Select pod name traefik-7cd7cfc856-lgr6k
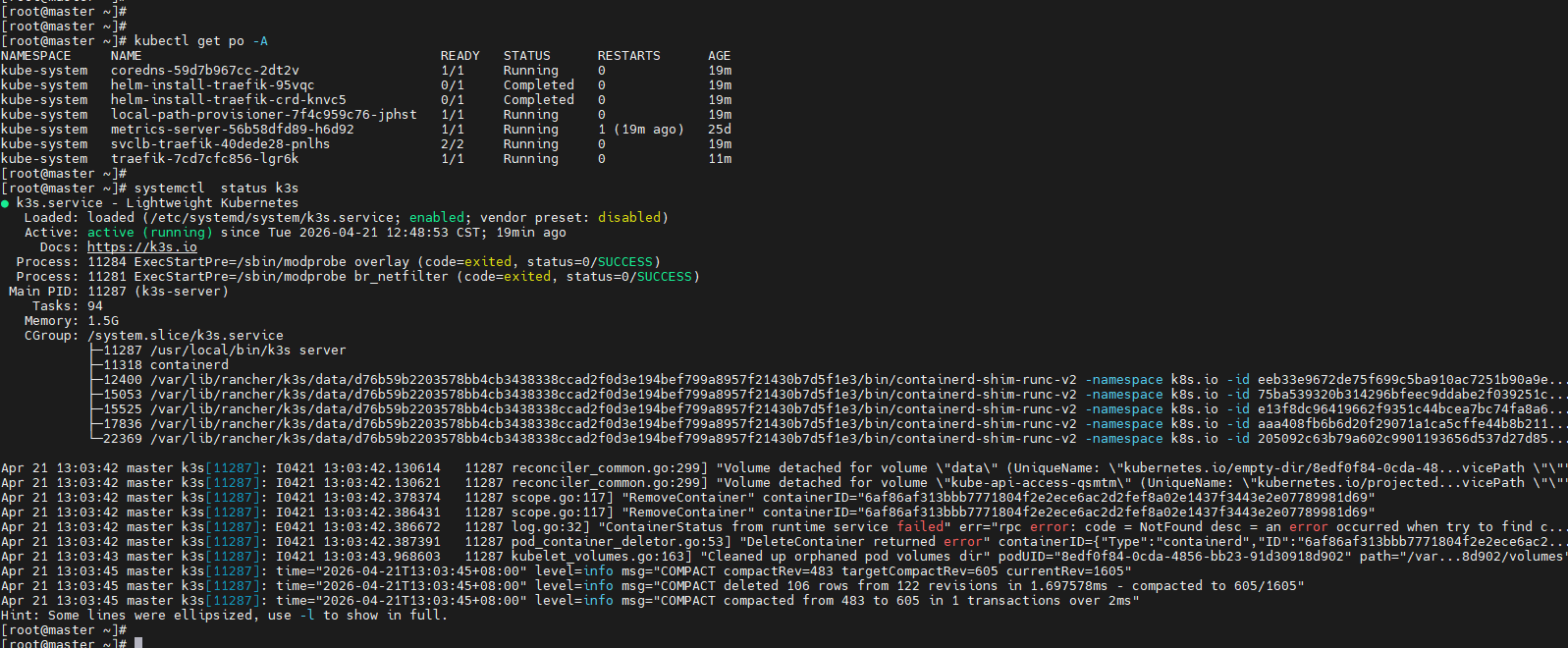 coord(205,159)
